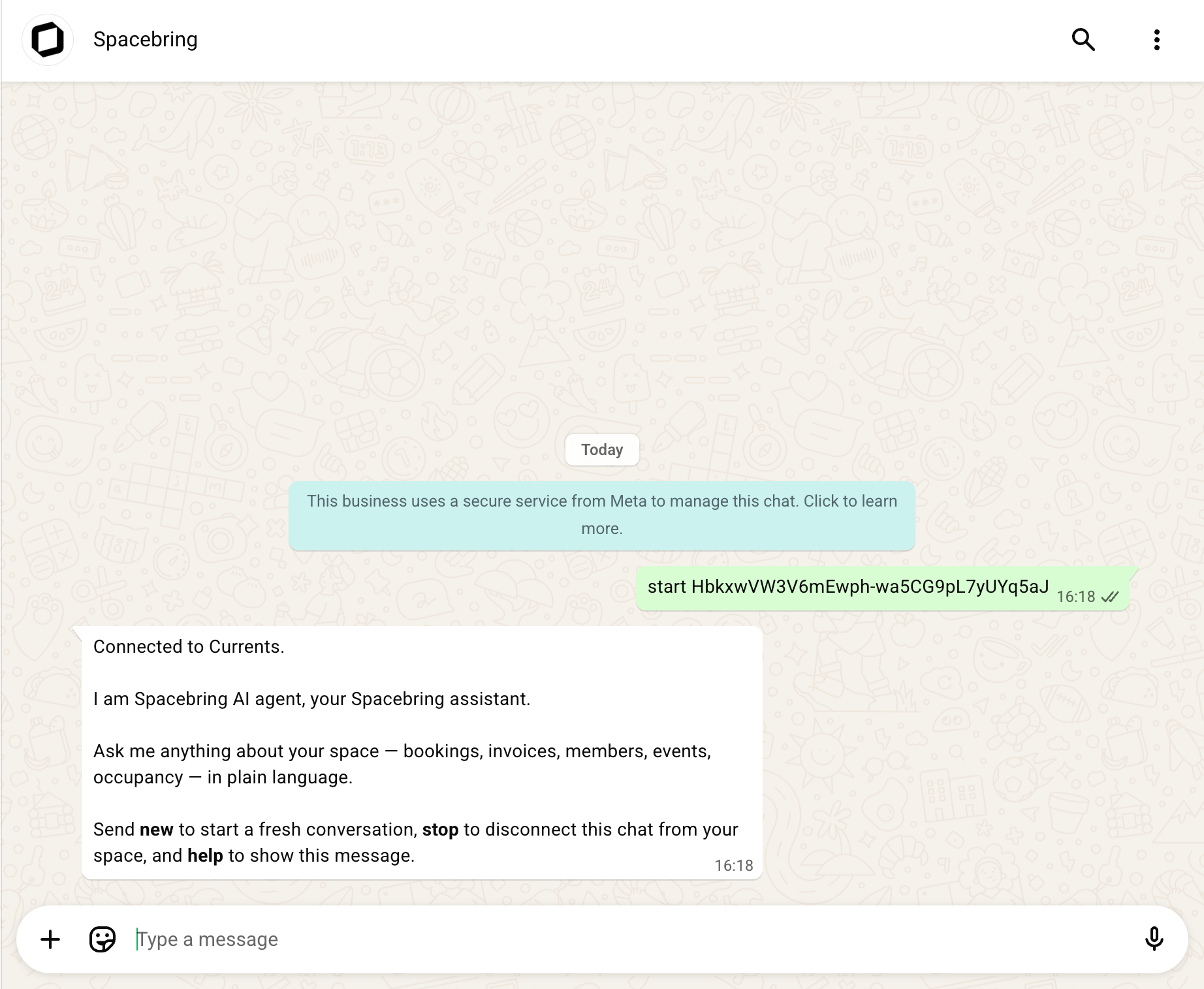Click the 16:18 timestamp on sent message
The width and height of the screenshot is (1204, 989).
click(1075, 597)
